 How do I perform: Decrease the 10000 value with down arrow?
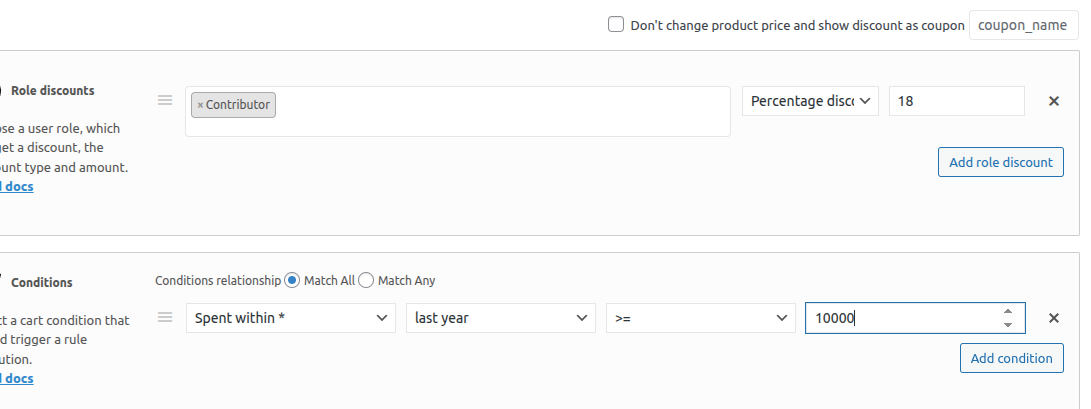[x=1007, y=325]
